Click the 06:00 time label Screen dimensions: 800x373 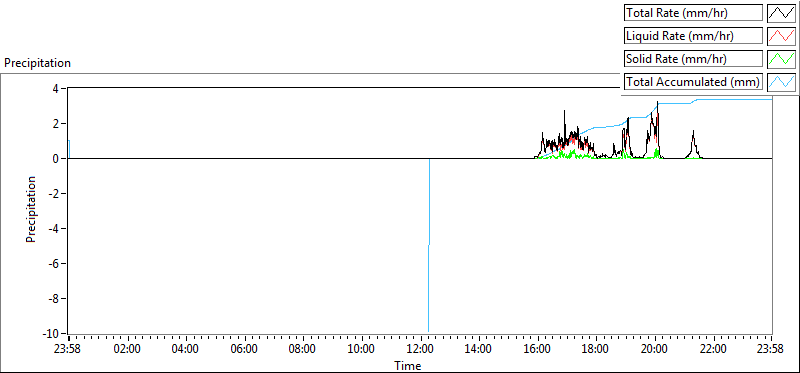244,350
